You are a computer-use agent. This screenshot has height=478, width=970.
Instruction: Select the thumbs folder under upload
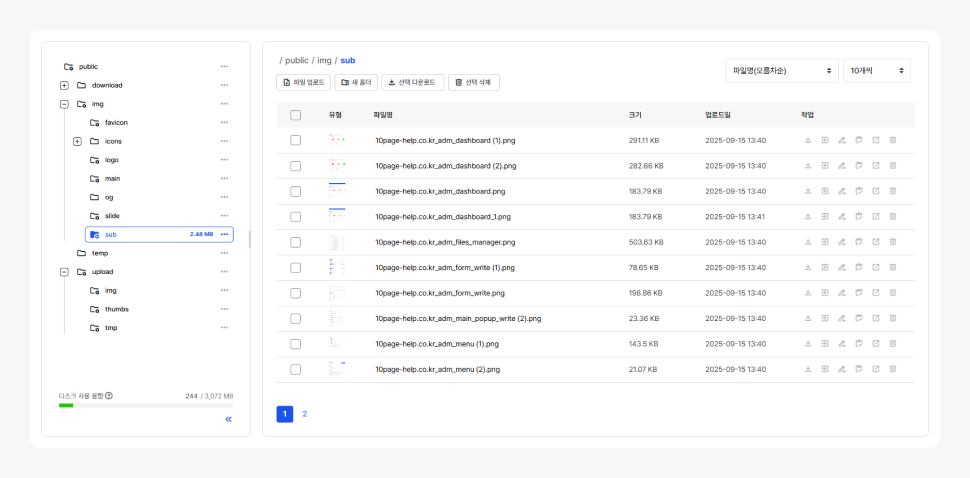(116, 309)
